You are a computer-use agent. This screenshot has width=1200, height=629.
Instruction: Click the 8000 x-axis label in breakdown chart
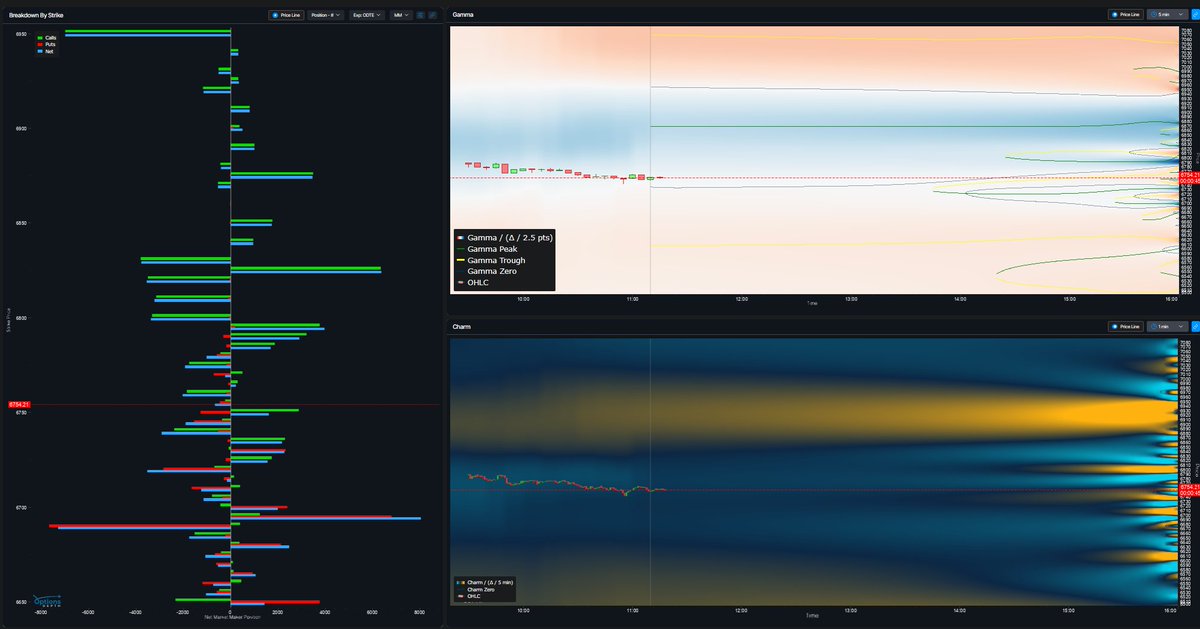point(419,613)
